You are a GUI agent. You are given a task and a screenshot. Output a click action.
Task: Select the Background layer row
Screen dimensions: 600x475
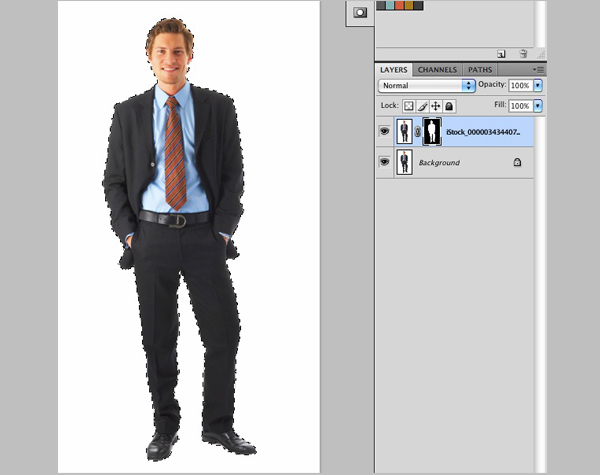pos(460,162)
